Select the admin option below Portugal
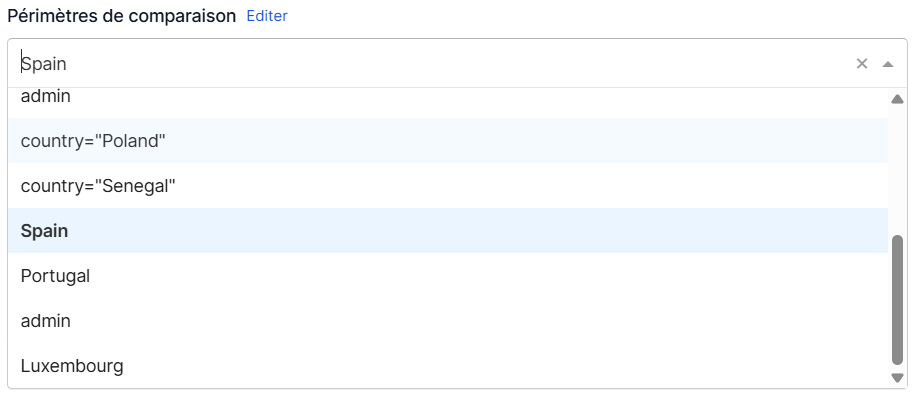The width and height of the screenshot is (915, 400). click(x=46, y=321)
